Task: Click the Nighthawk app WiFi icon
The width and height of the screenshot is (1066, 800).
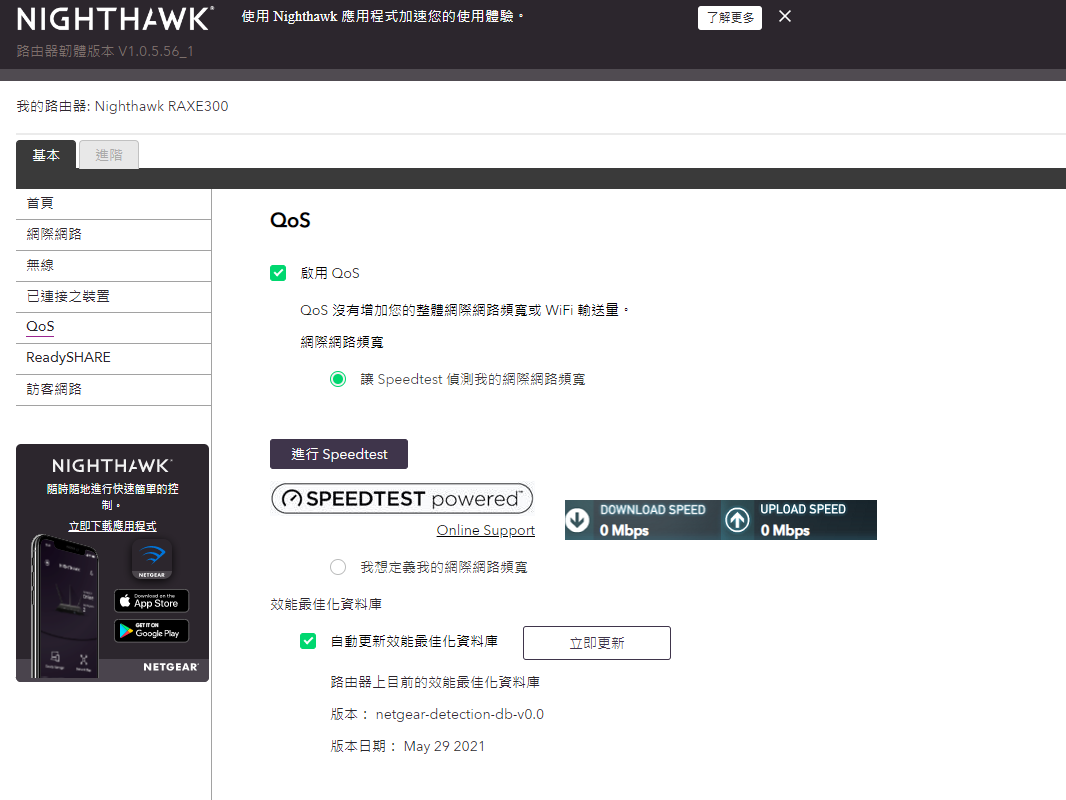Action: click(152, 559)
